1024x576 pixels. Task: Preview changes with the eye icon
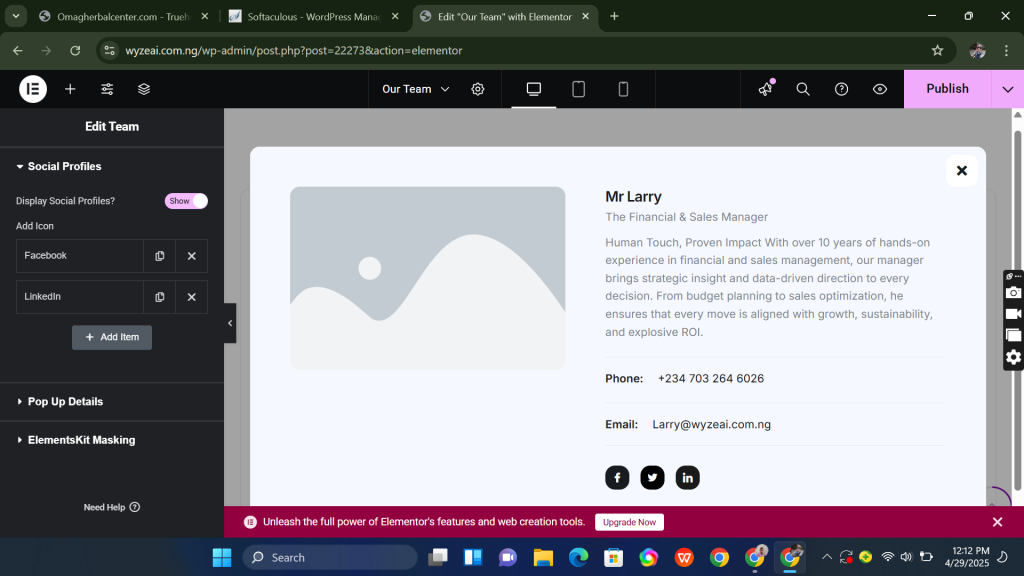[x=880, y=89]
